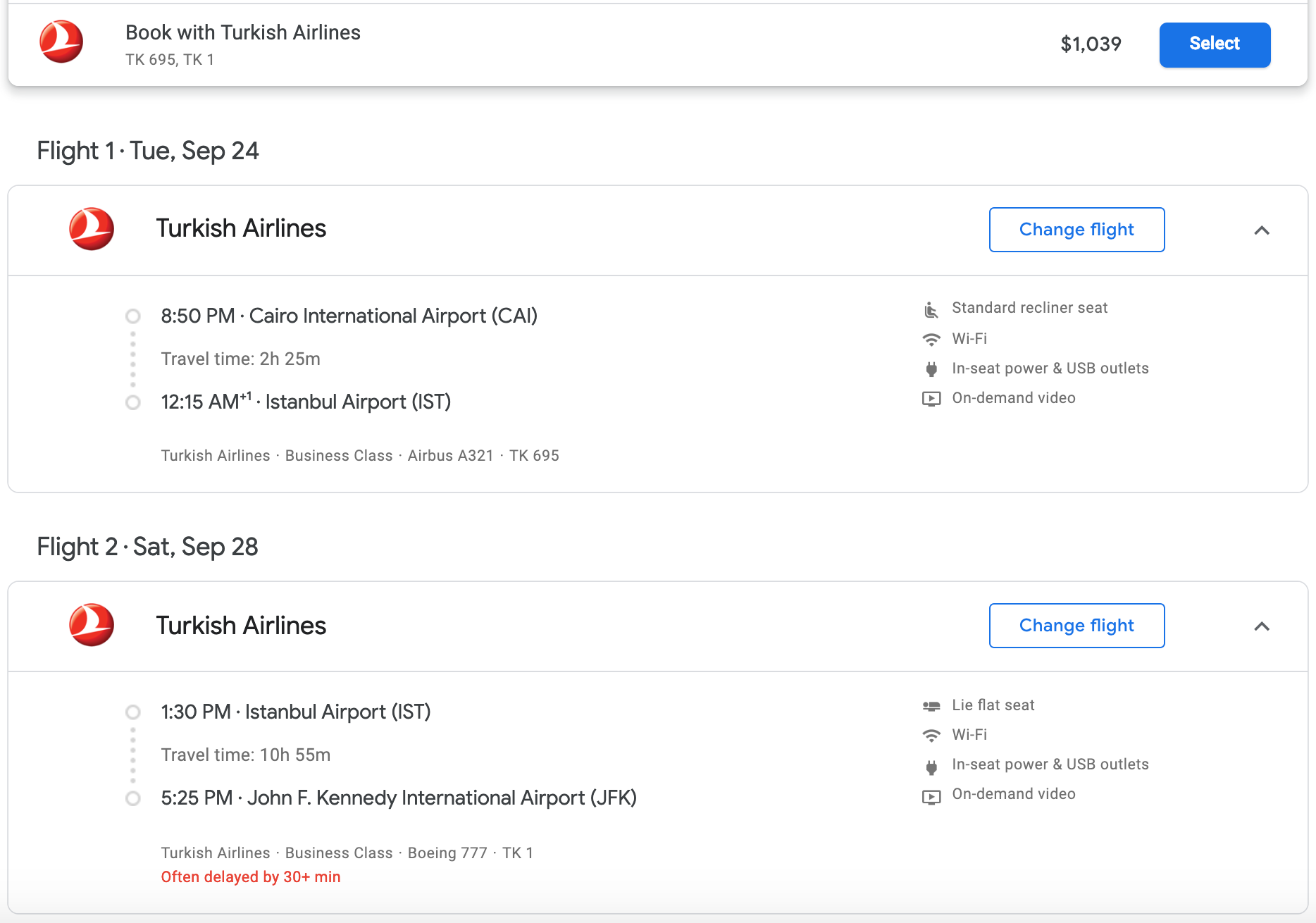The height and width of the screenshot is (923, 1316).
Task: Click the JFK arrival circle marker
Action: pos(133,798)
